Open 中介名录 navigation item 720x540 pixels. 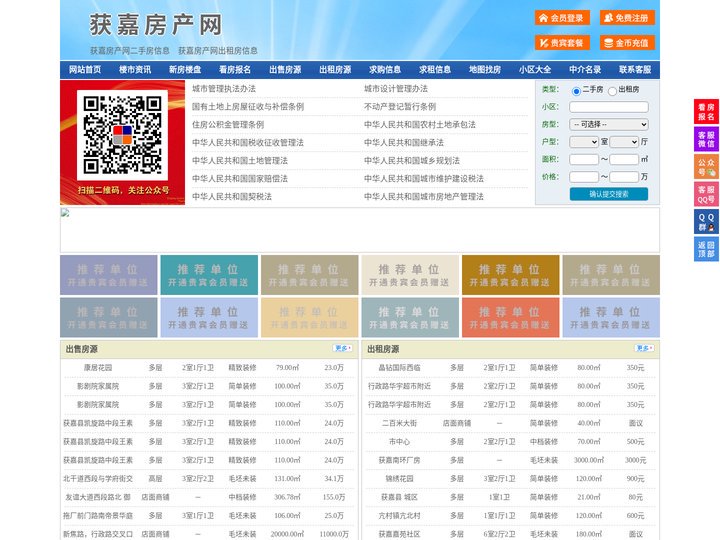pyautogui.click(x=585, y=70)
